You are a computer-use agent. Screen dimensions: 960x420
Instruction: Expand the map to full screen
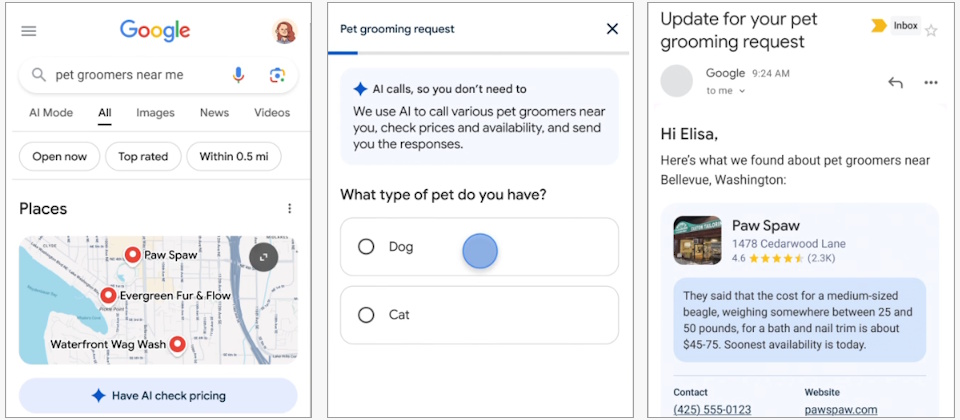click(264, 258)
